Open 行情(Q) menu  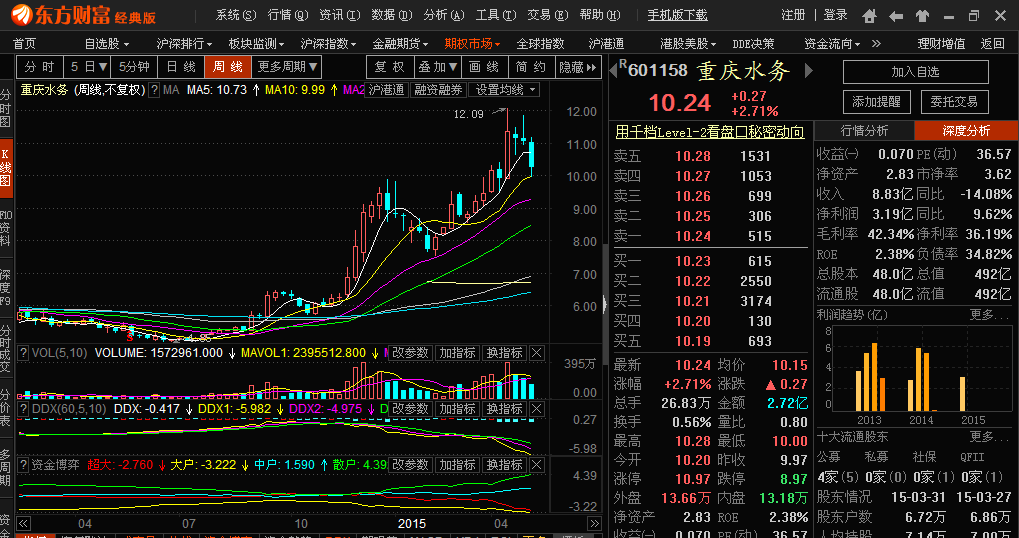288,15
